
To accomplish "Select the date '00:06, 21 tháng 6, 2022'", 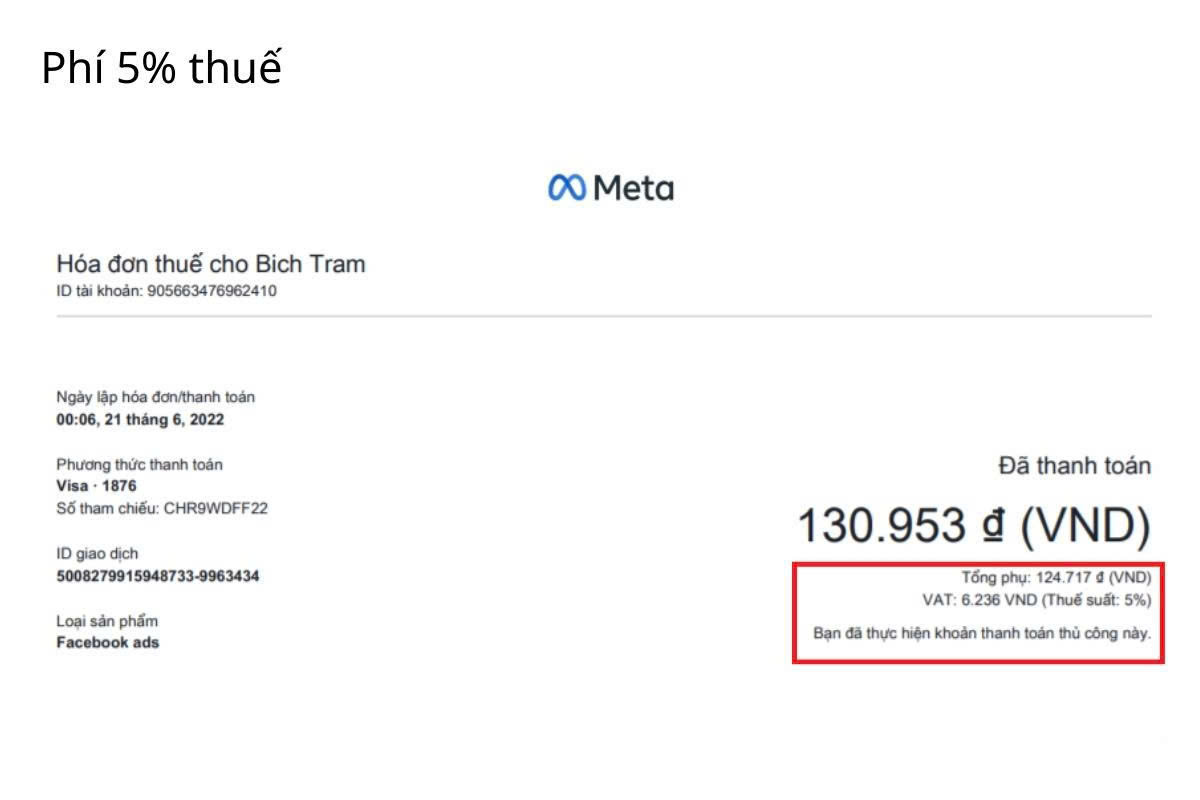I will point(140,420).
